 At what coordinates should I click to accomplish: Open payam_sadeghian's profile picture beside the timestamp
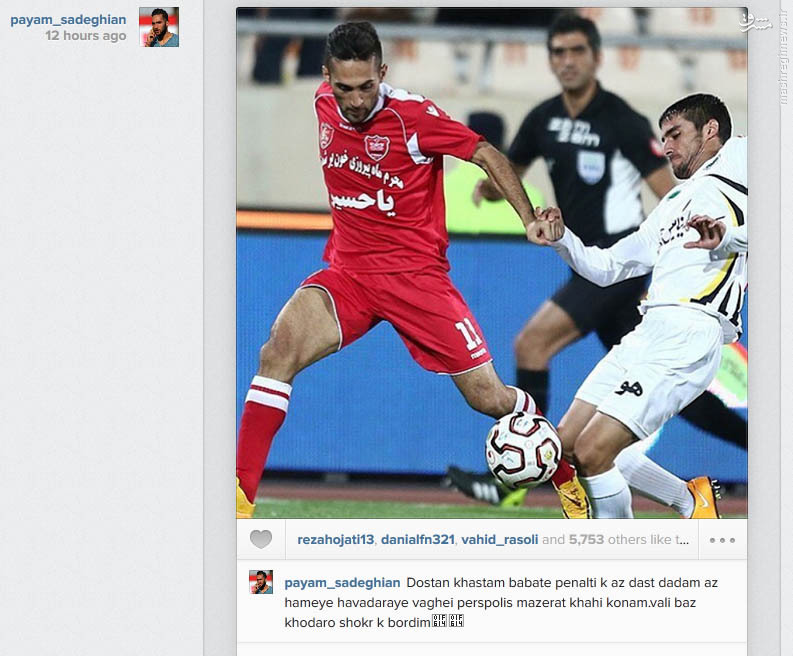[159, 27]
